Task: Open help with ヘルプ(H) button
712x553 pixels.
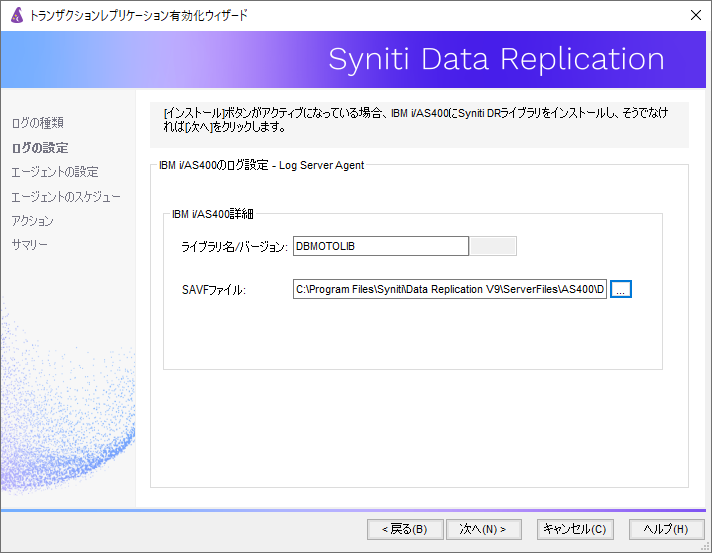Action: pyautogui.click(x=666, y=529)
